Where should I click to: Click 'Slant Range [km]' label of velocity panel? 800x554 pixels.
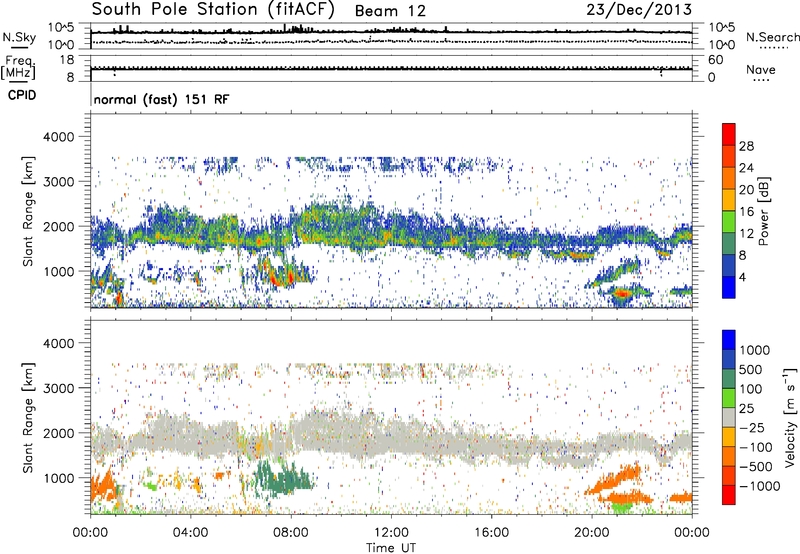pos(28,417)
